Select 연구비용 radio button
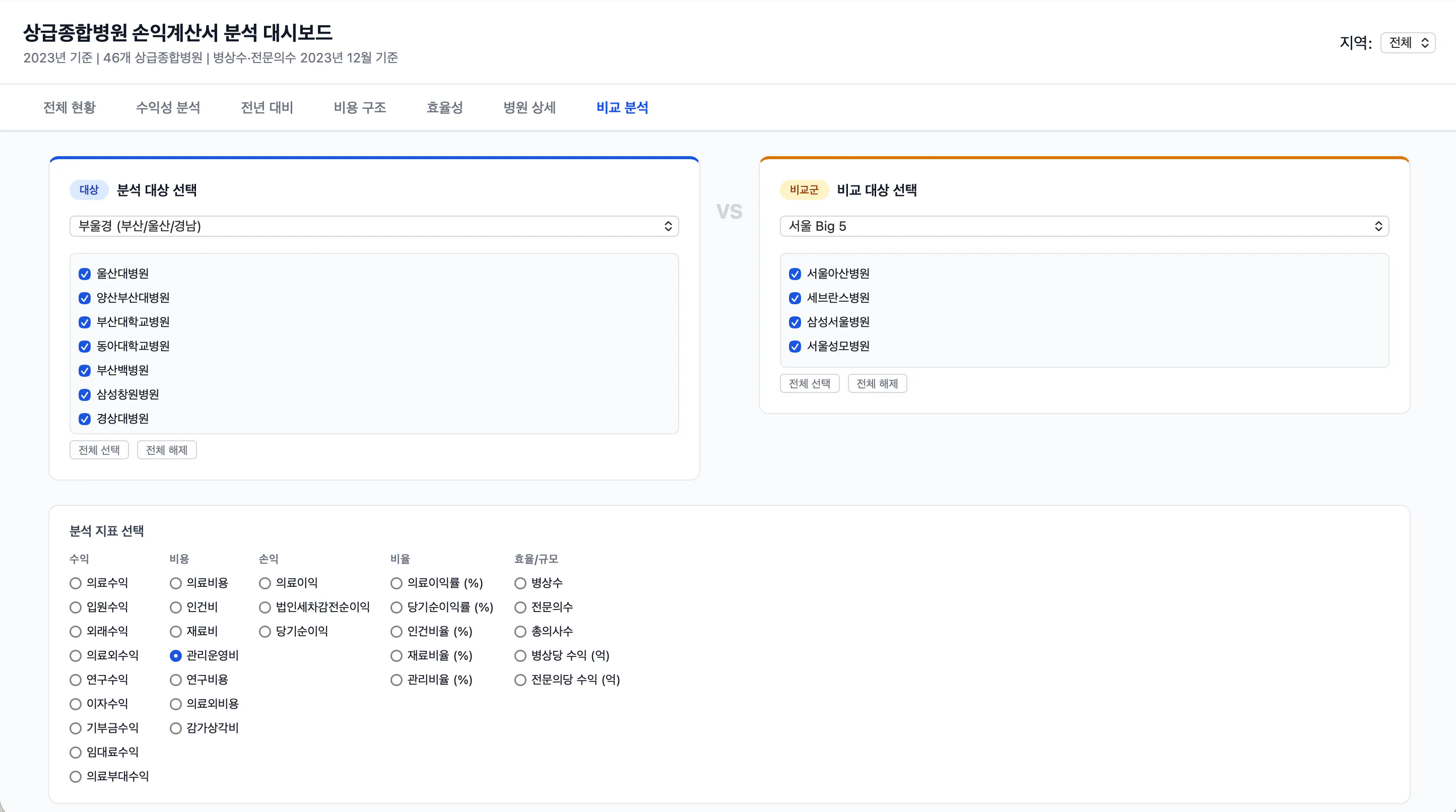Image resolution: width=1456 pixels, height=812 pixels. pyautogui.click(x=176, y=681)
